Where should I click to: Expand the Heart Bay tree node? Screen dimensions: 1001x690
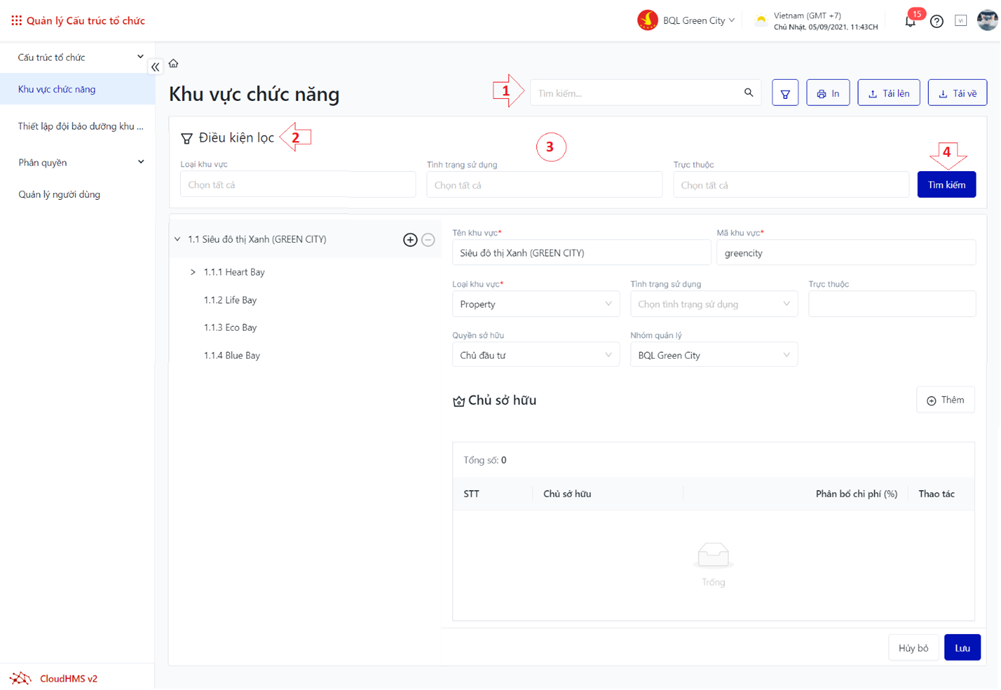coord(193,272)
